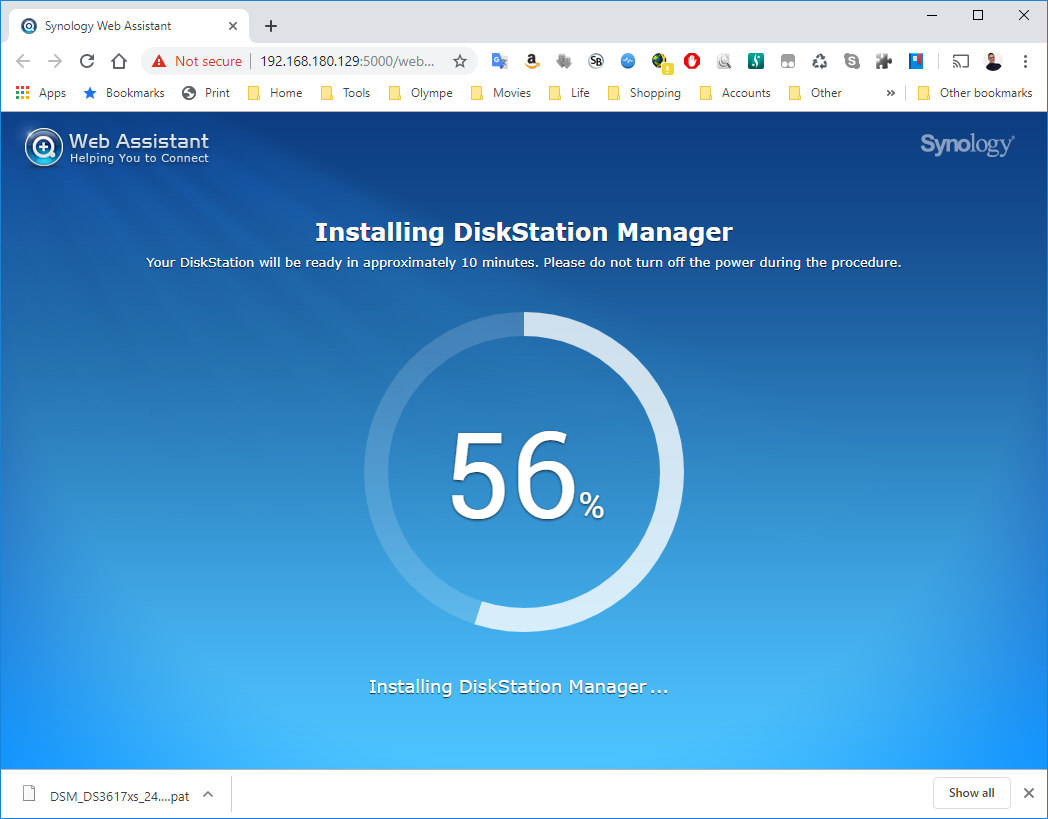This screenshot has width=1048, height=819.
Task: Open the recycle-arrows extension
Action: pos(819,62)
